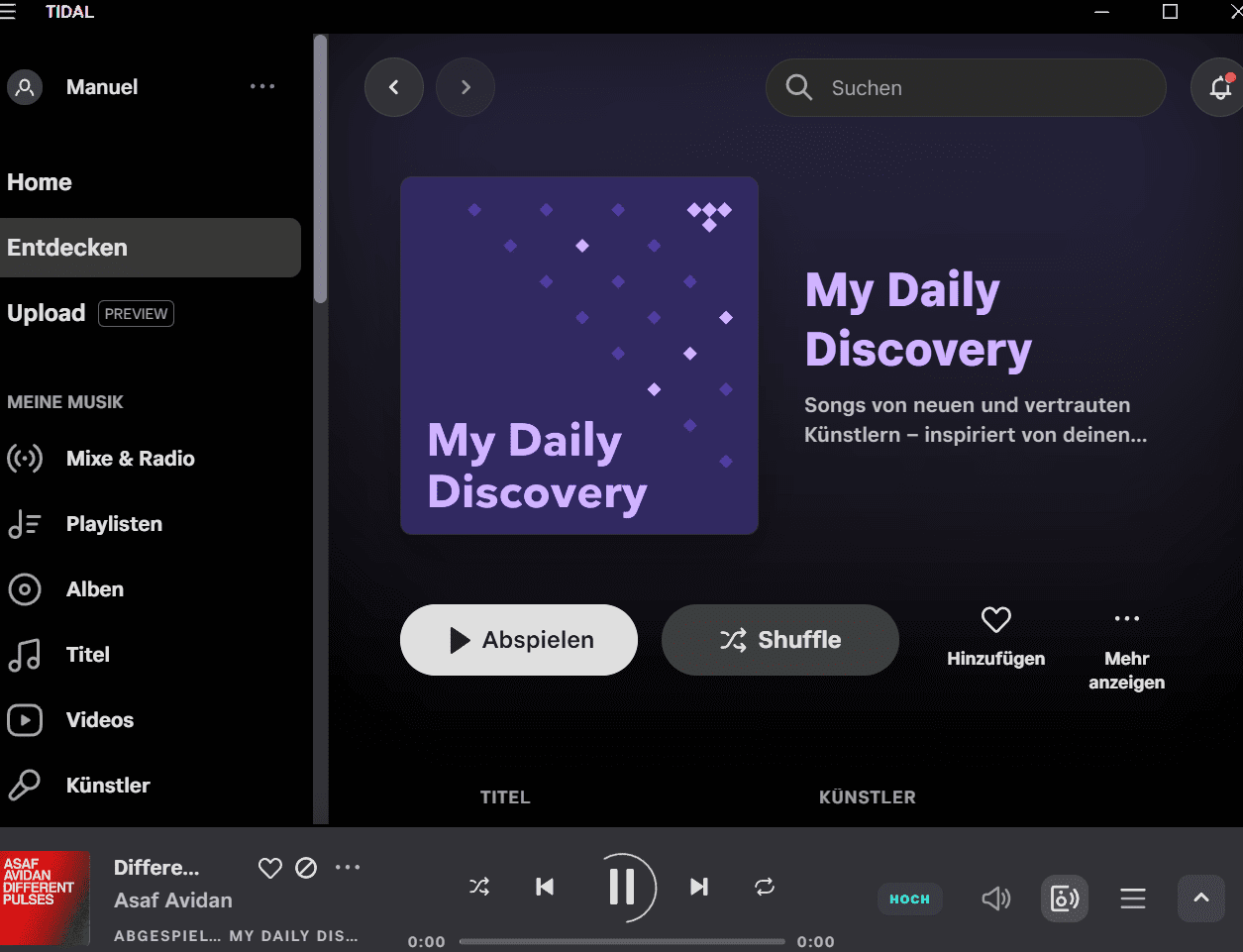This screenshot has height=952, width=1243.
Task: Expand the truncated playlist description
Action: pos(976,420)
